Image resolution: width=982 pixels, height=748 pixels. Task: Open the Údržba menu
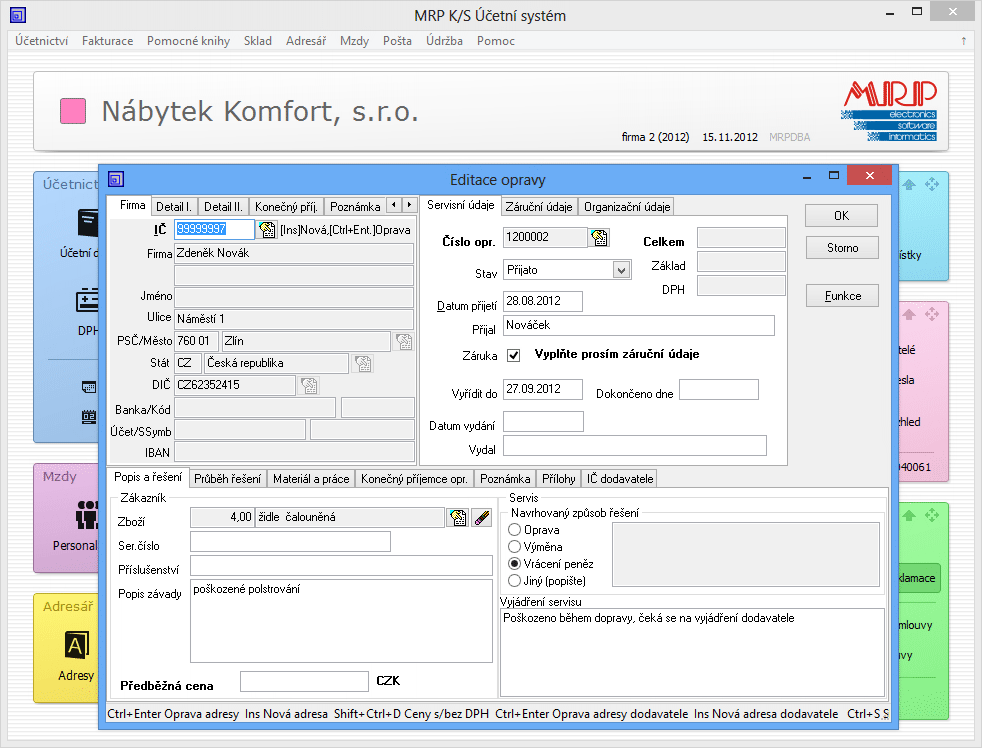tap(444, 41)
